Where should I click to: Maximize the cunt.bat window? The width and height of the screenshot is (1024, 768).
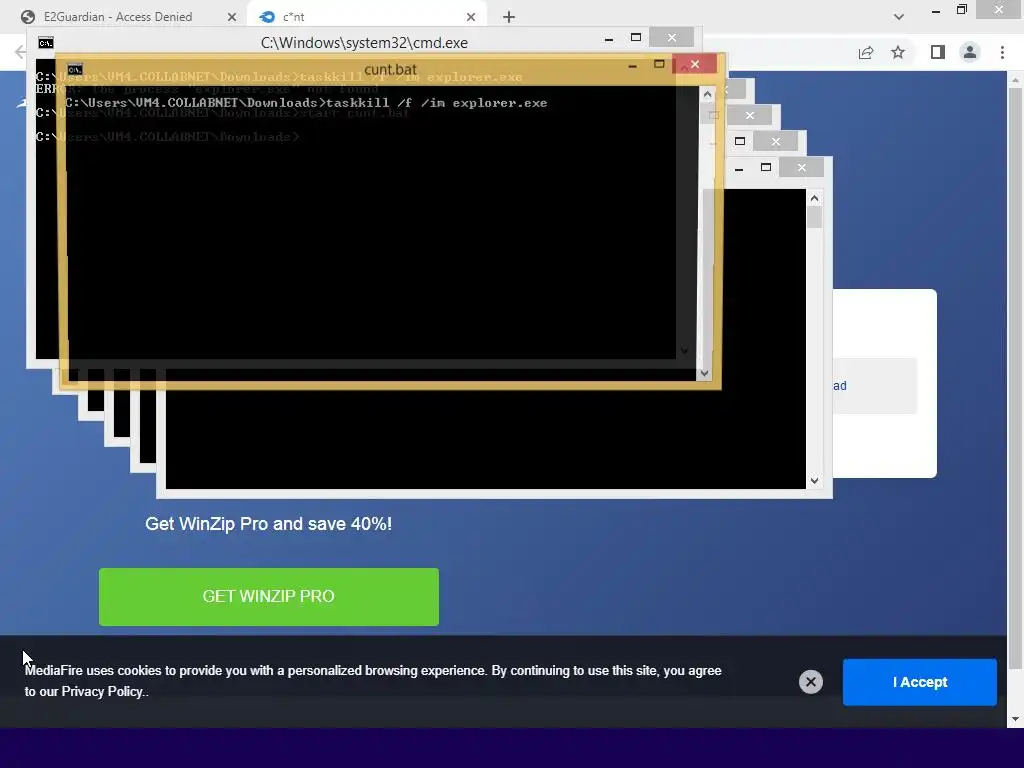tap(659, 64)
